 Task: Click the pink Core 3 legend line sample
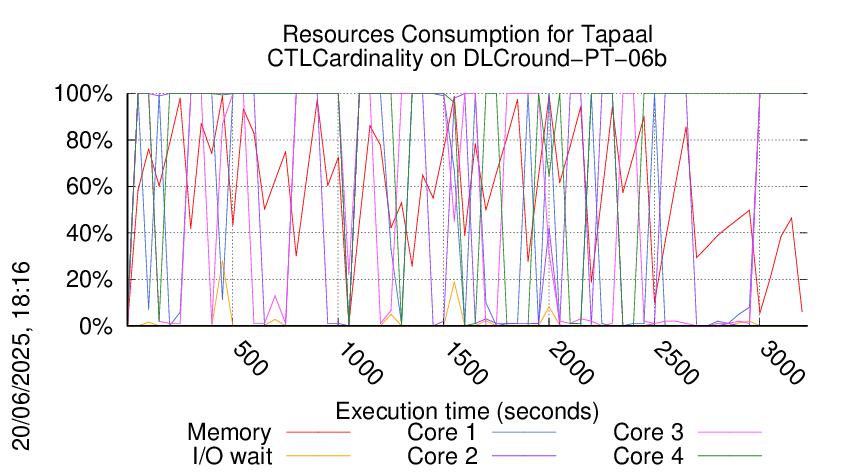tap(730, 433)
